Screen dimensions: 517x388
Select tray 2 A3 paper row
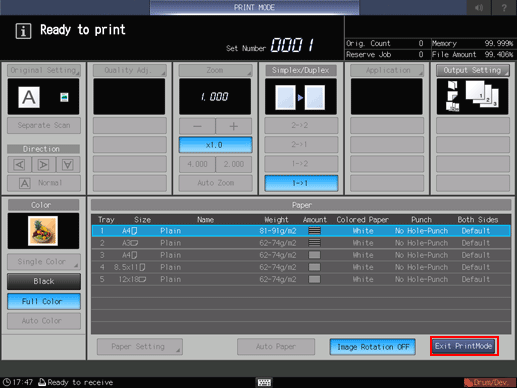point(301,243)
